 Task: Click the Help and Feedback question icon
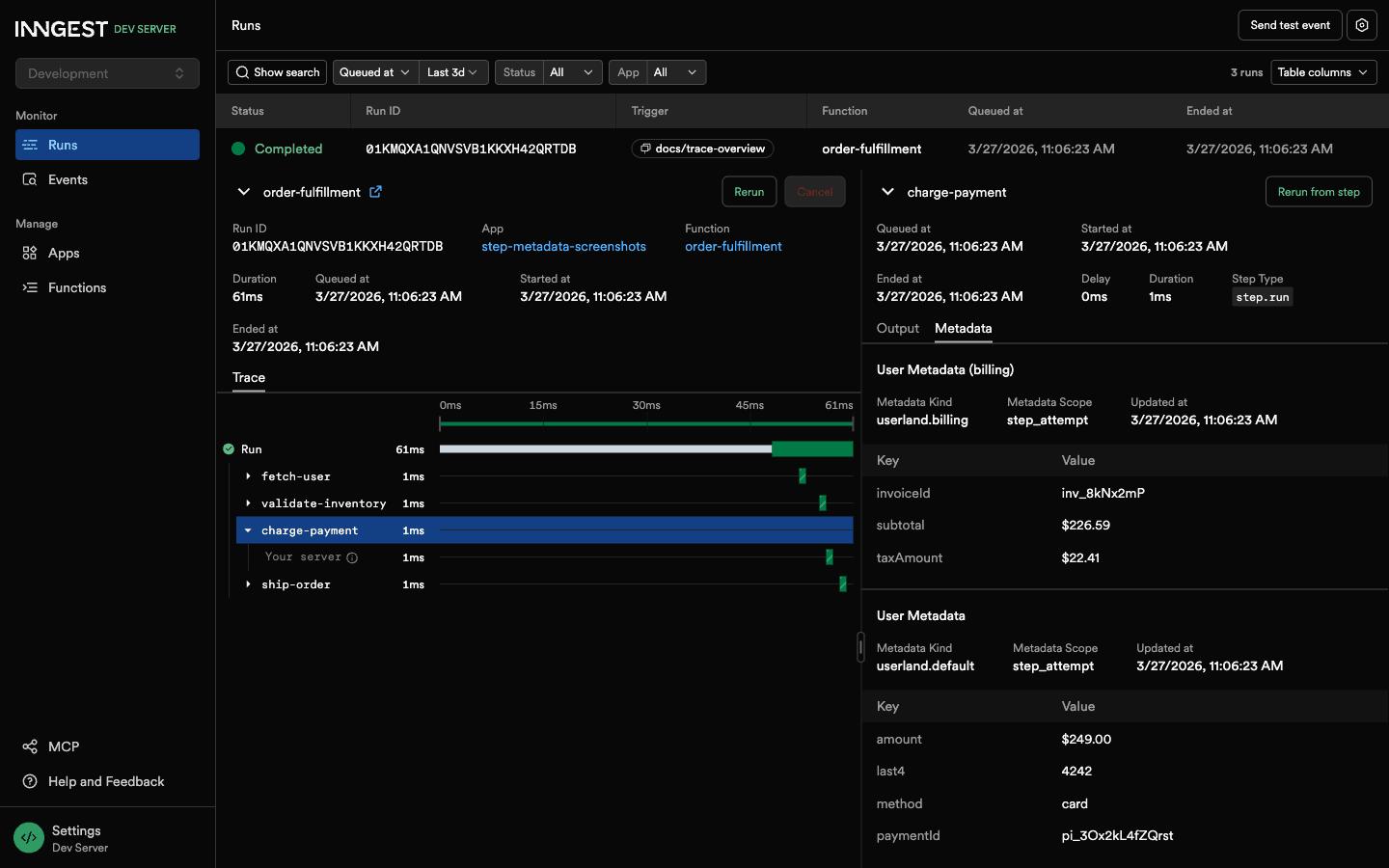[30, 781]
